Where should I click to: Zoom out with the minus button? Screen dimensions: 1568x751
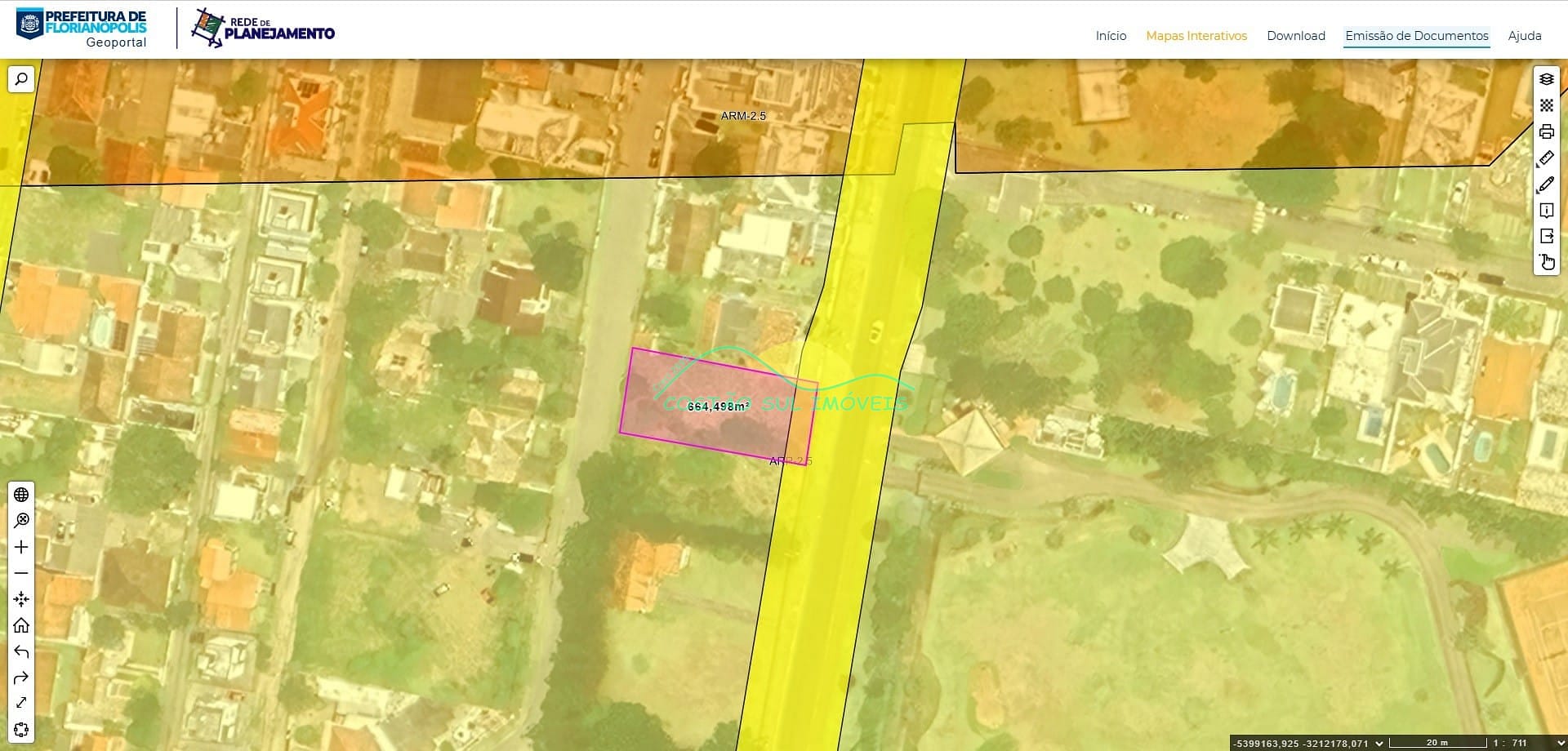point(21,573)
